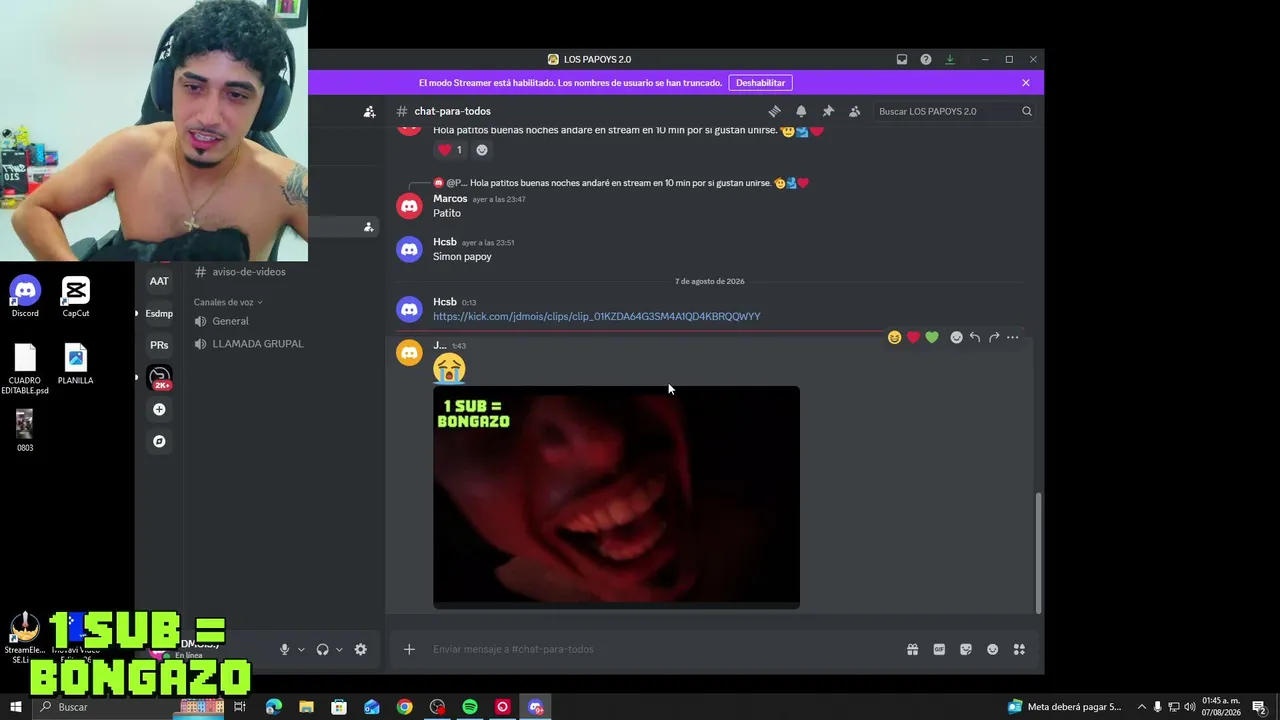1280x720 pixels.
Task: Select the CUADRO EDITABLE.psd desktop file
Action: 25,369
